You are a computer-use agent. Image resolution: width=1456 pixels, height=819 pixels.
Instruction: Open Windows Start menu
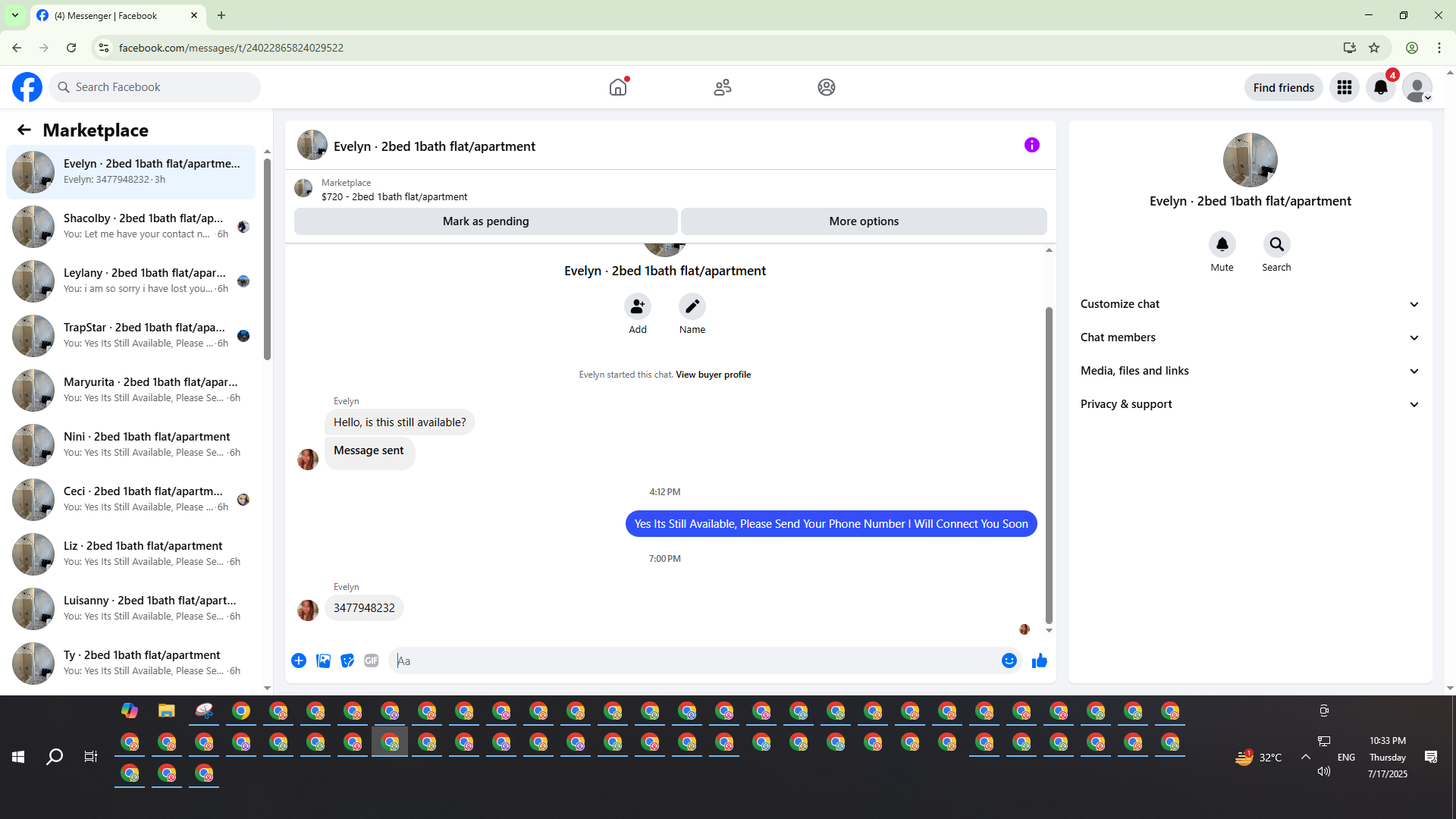pos(18,757)
